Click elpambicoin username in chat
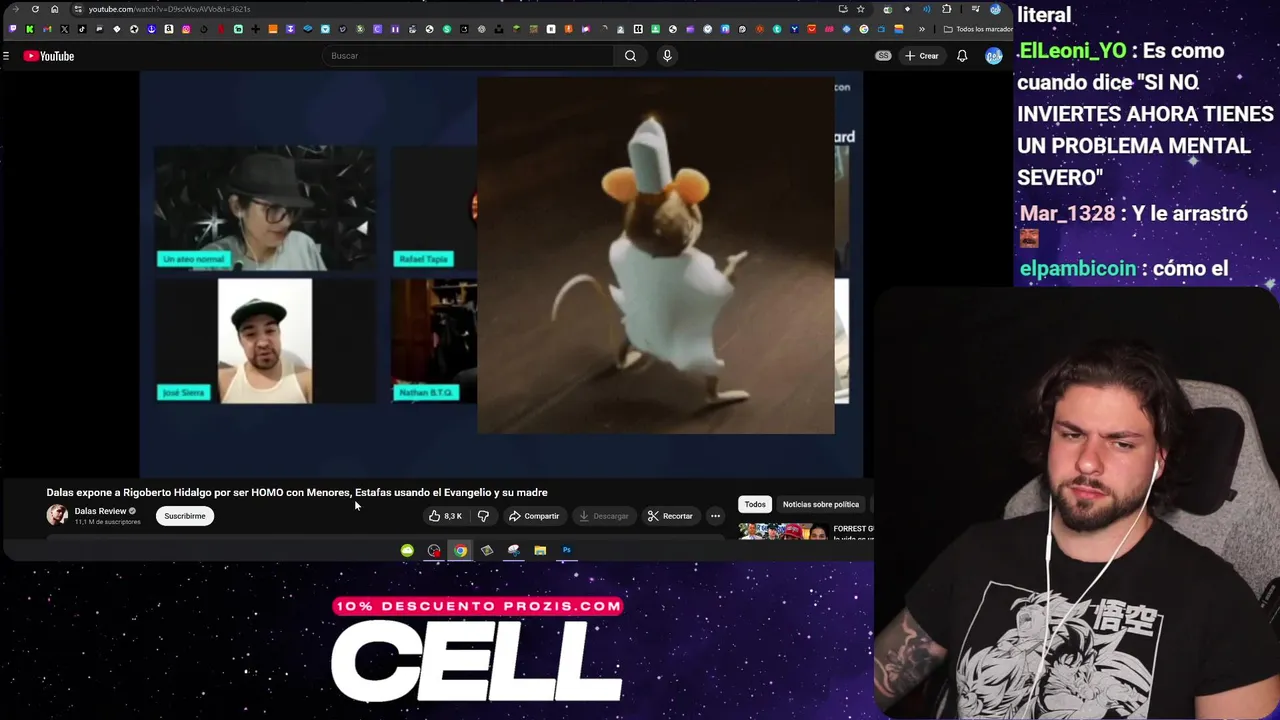This screenshot has width=1280, height=720. (1078, 268)
